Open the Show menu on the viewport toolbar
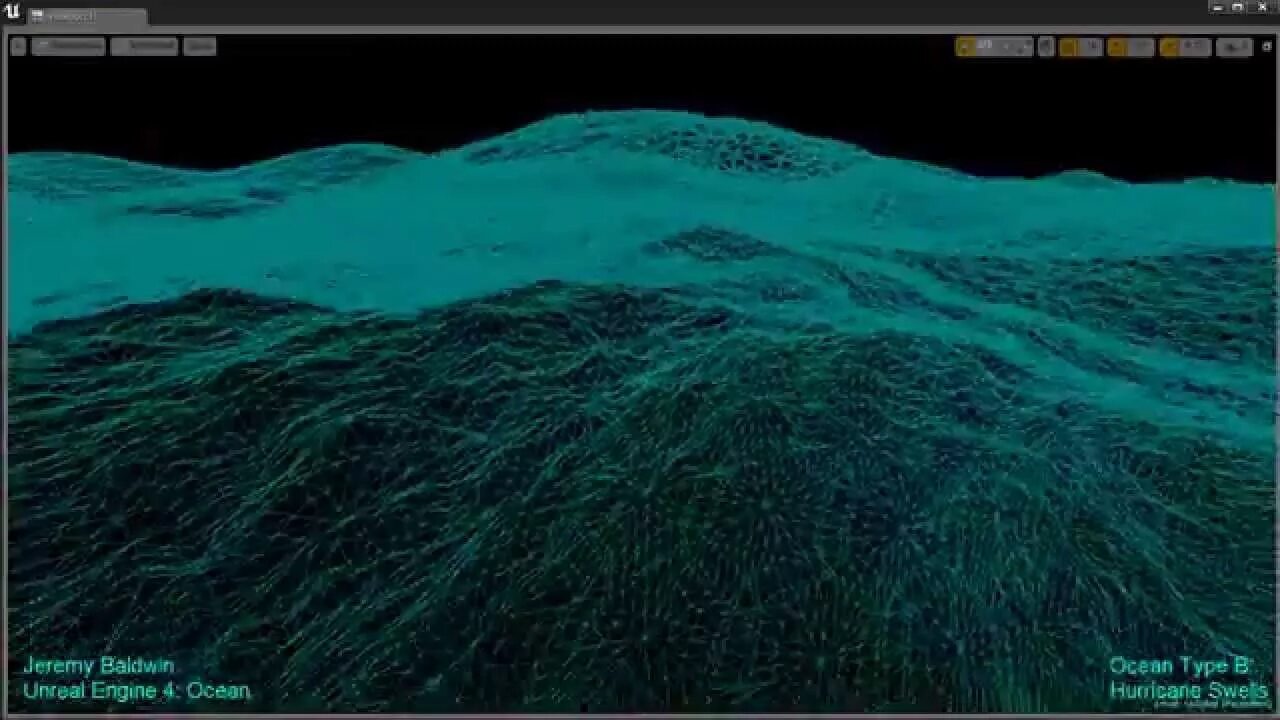 click(x=199, y=46)
